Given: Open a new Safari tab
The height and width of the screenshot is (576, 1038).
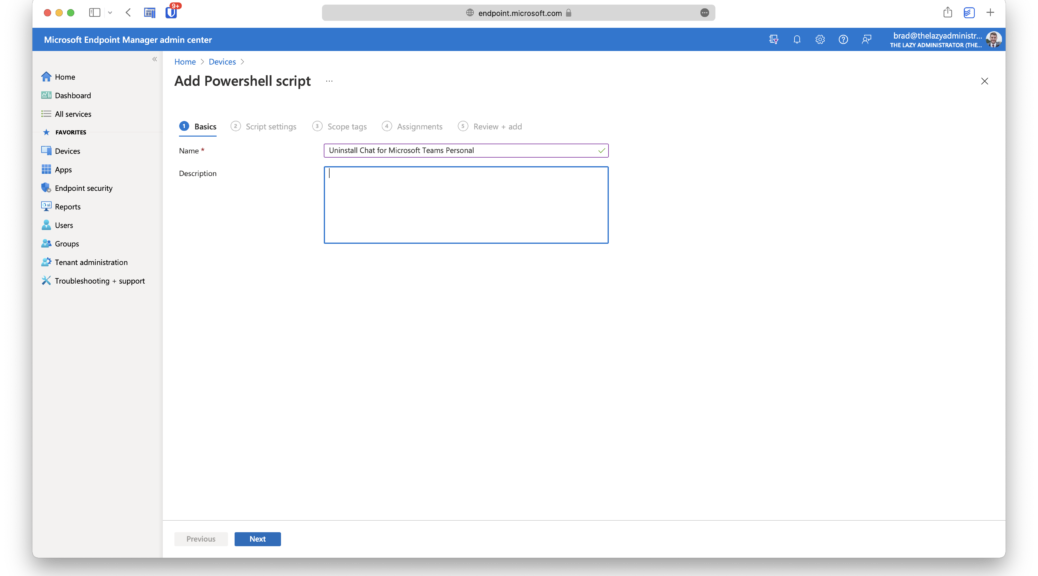Looking at the screenshot, I should 990,13.
